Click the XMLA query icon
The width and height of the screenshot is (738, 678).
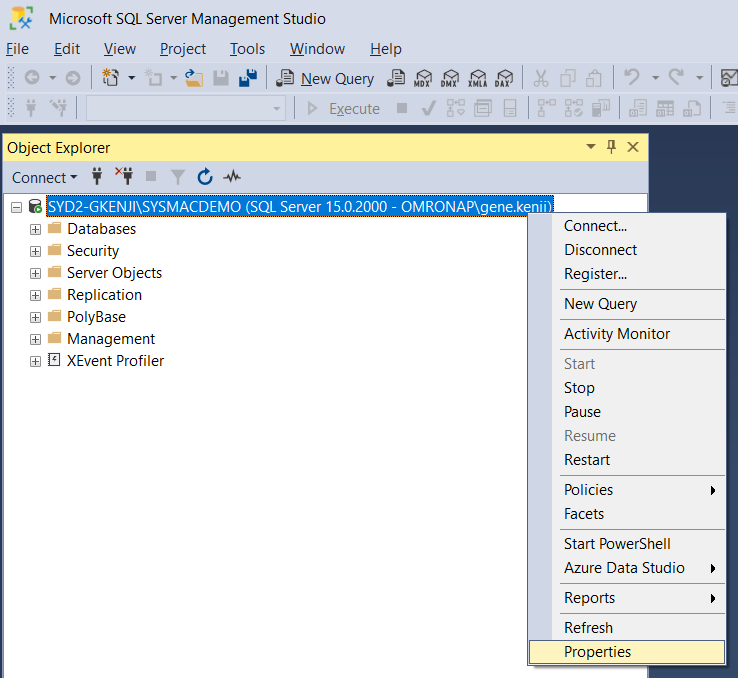pyautogui.click(x=477, y=78)
